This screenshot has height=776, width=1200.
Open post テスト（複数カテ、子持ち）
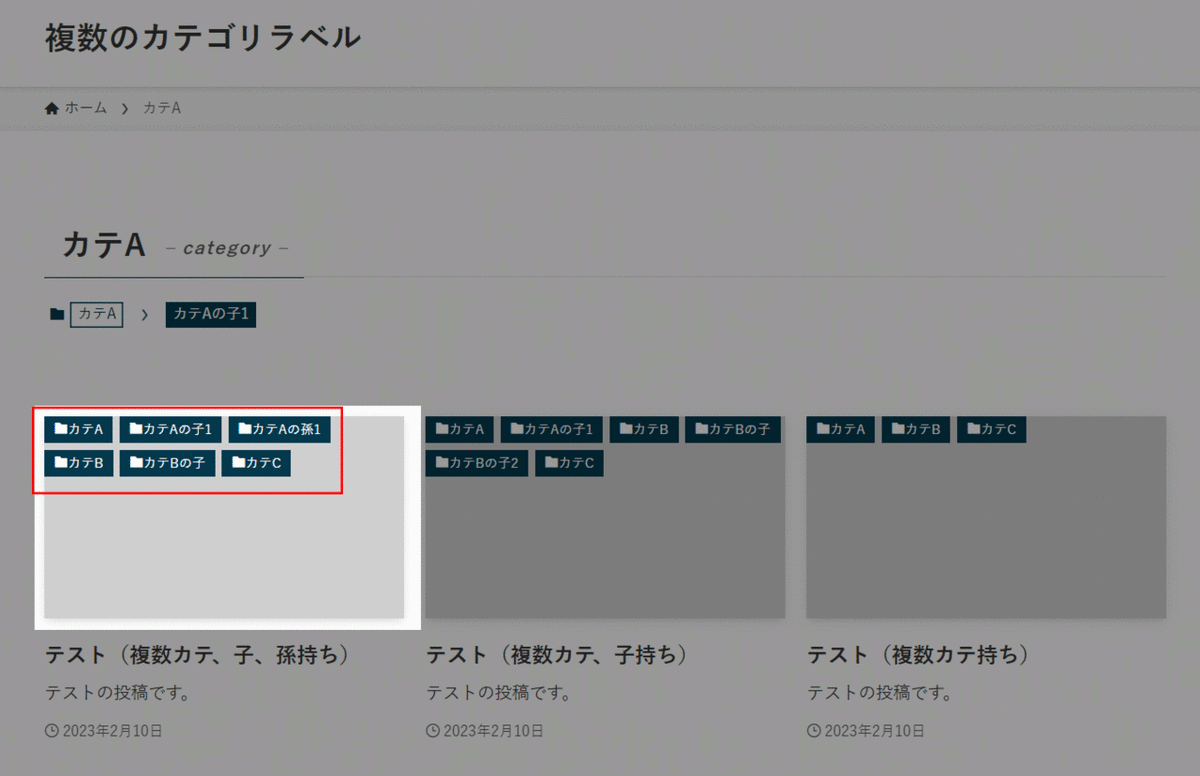[x=563, y=655]
